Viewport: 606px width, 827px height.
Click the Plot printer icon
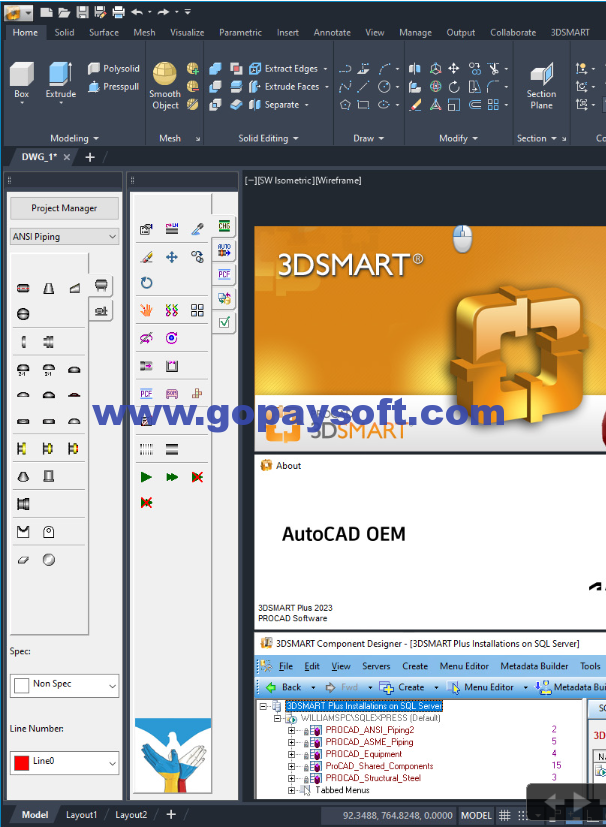(x=119, y=12)
